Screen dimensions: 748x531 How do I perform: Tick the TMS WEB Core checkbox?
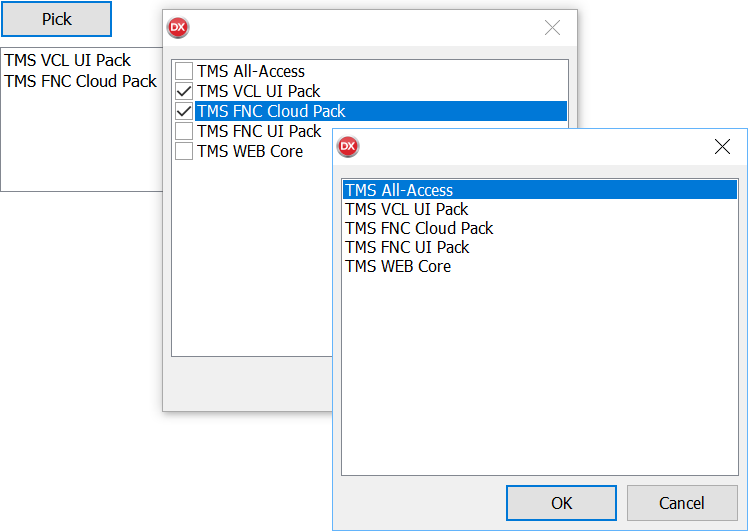[x=184, y=151]
